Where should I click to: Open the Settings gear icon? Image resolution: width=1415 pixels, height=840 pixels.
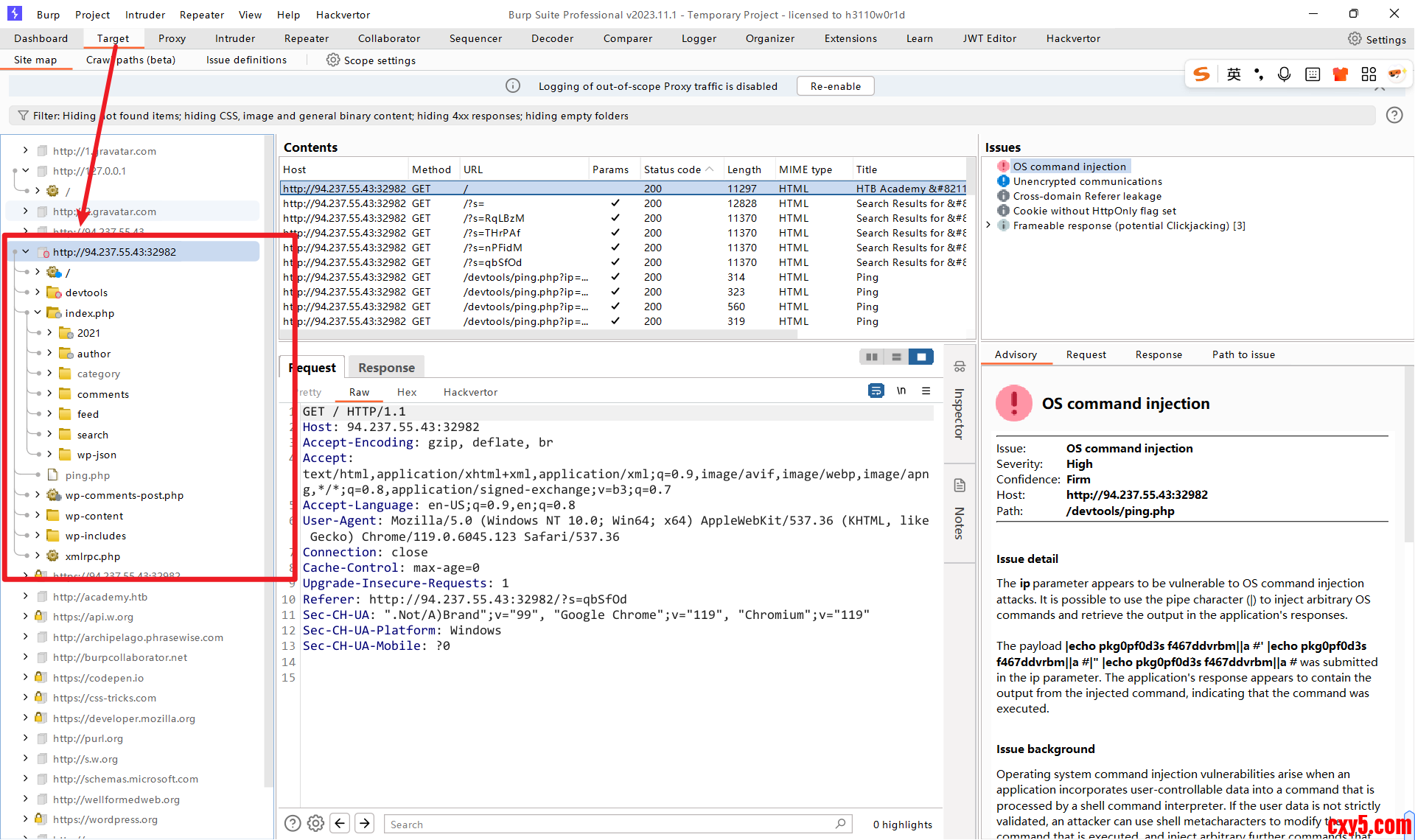[1355, 39]
